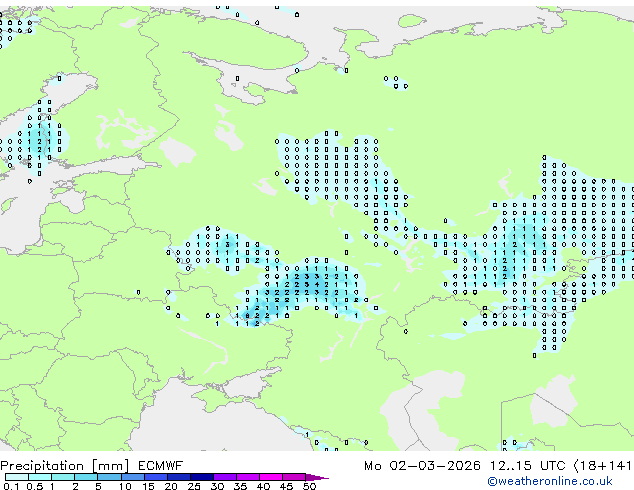The image size is (634, 490).
Task: Click the legend scale label "25"
Action: [194, 486]
